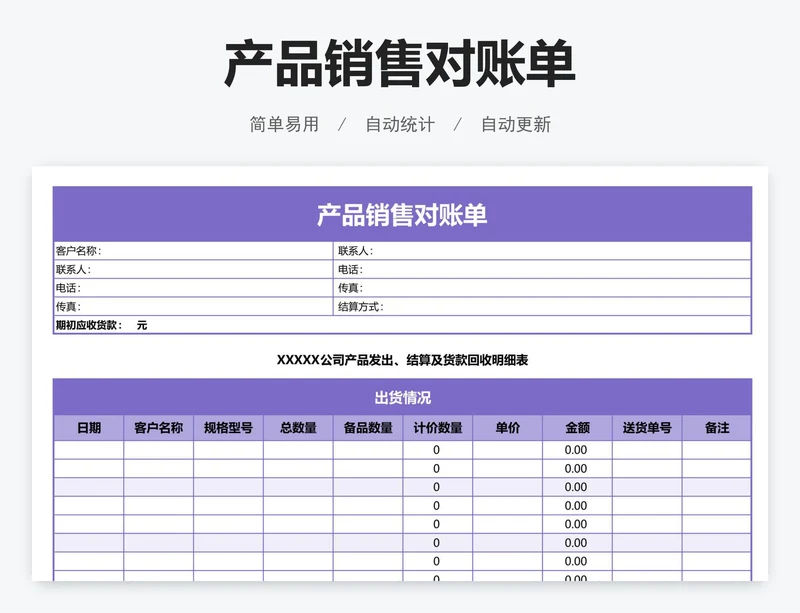Click the 送货单号 column header
The width and height of the screenshot is (800, 613).
647,428
